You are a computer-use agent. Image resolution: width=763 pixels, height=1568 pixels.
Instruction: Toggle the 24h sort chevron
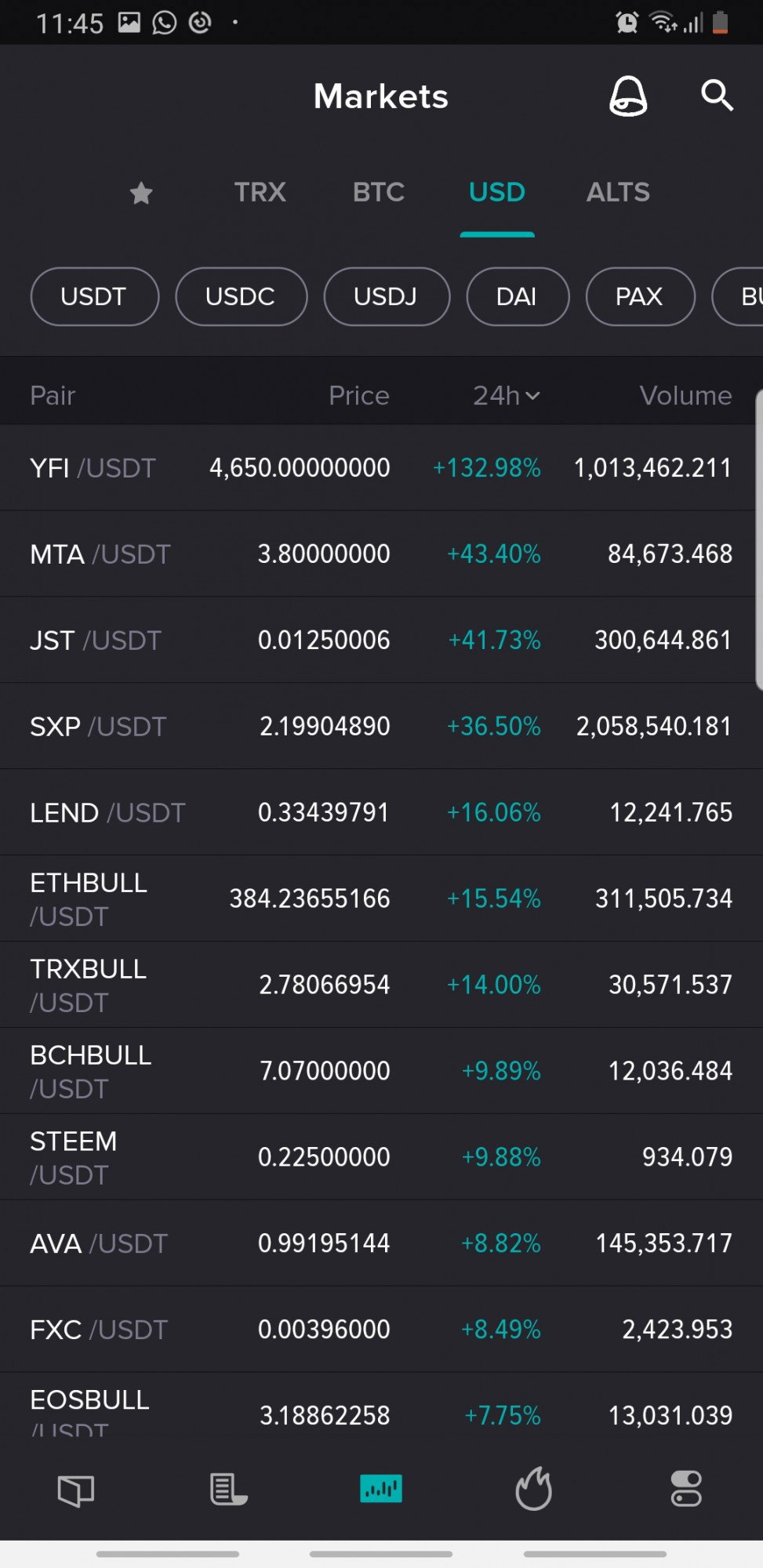tap(532, 396)
